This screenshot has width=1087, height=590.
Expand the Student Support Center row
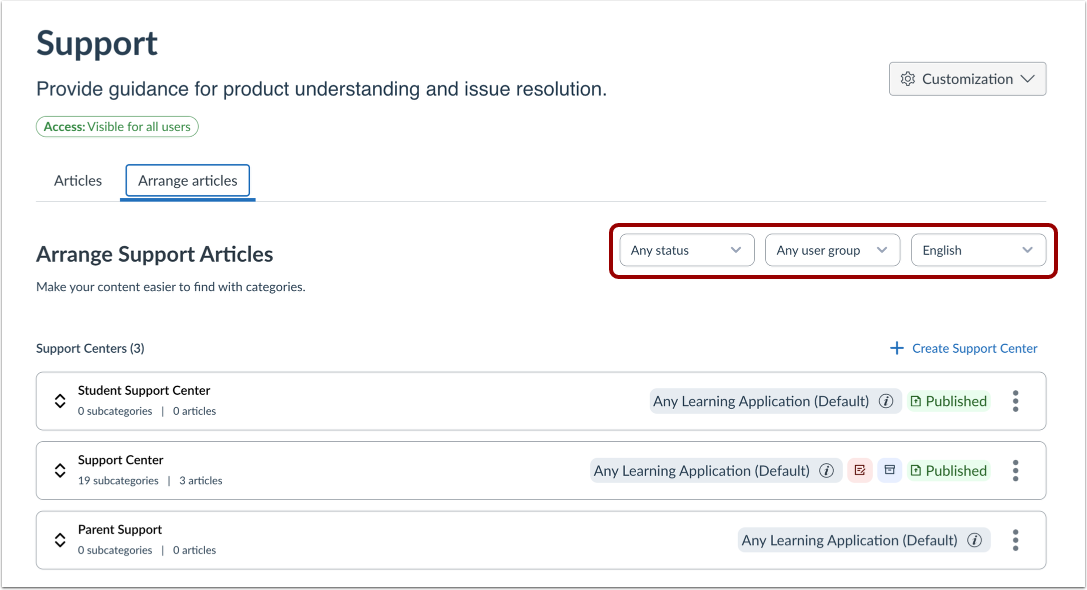coord(60,401)
